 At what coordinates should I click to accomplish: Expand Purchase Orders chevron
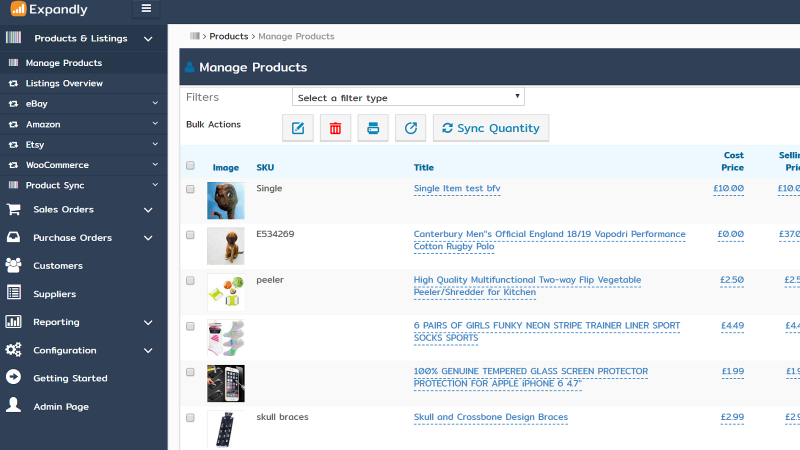(148, 238)
